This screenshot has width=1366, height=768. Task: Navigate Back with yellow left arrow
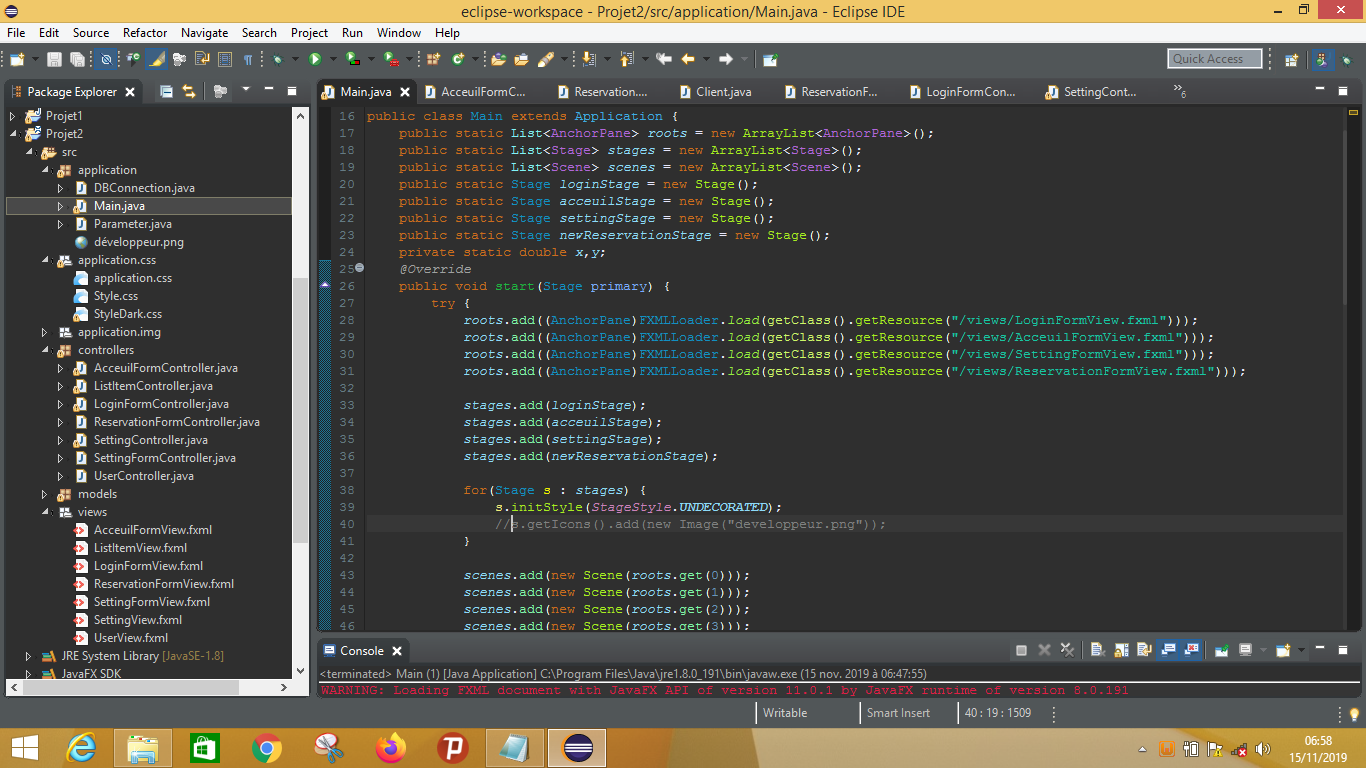pyautogui.click(x=688, y=59)
